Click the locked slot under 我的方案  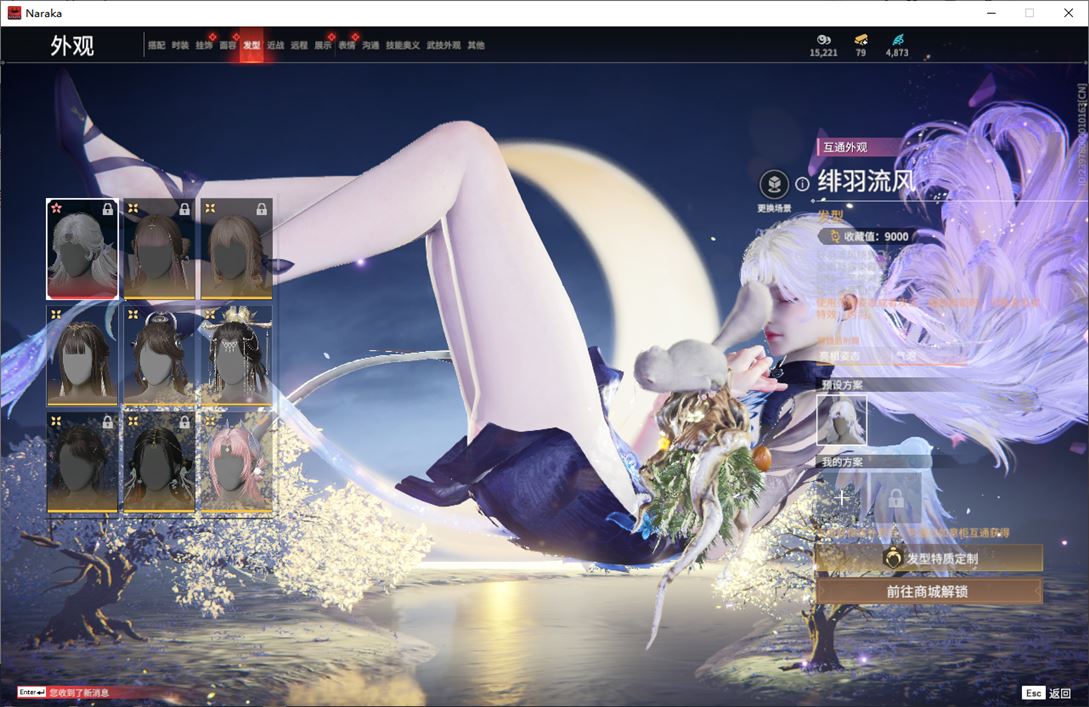pos(894,497)
